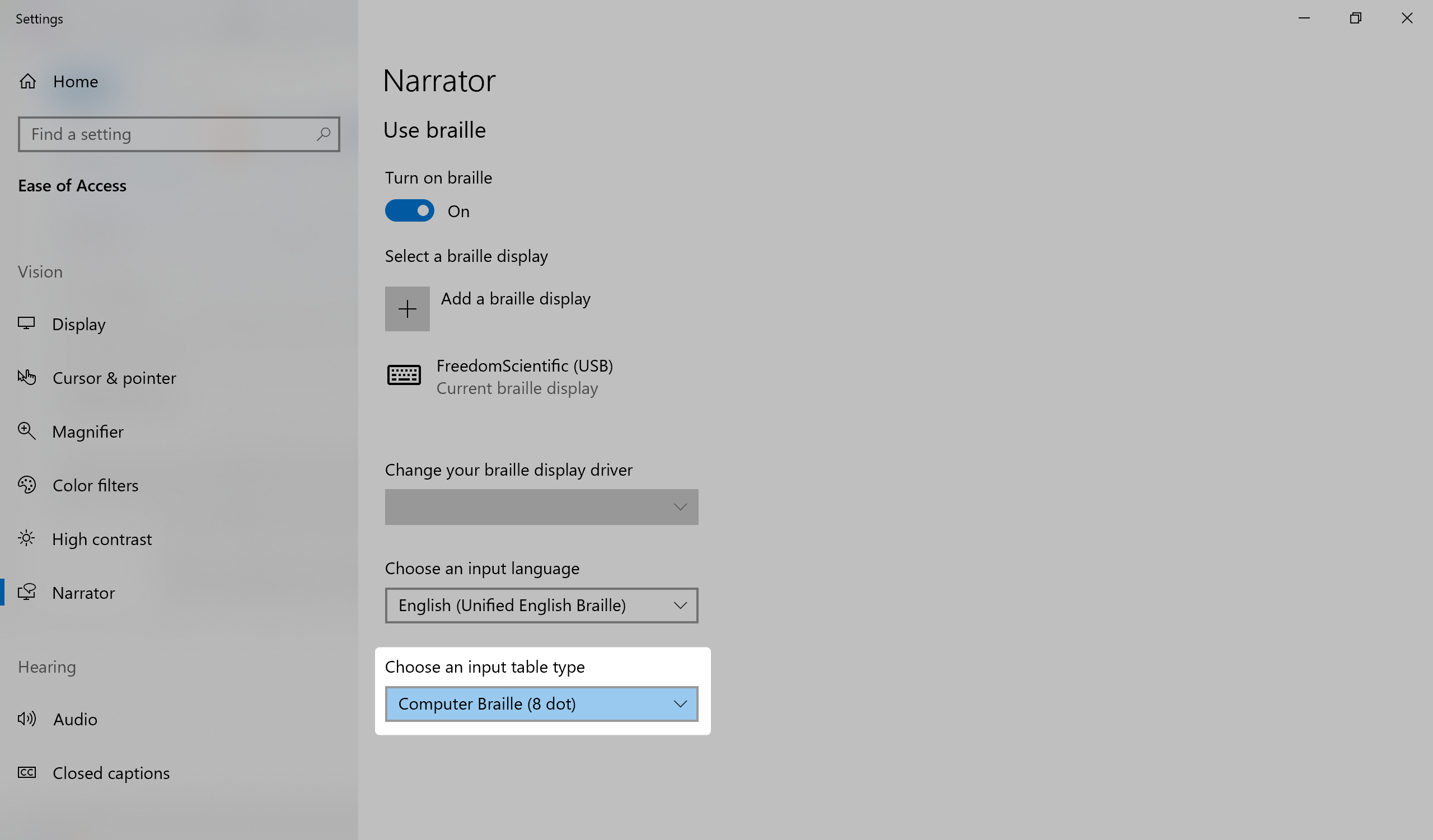
Task: Open Color filters settings page
Action: (96, 485)
